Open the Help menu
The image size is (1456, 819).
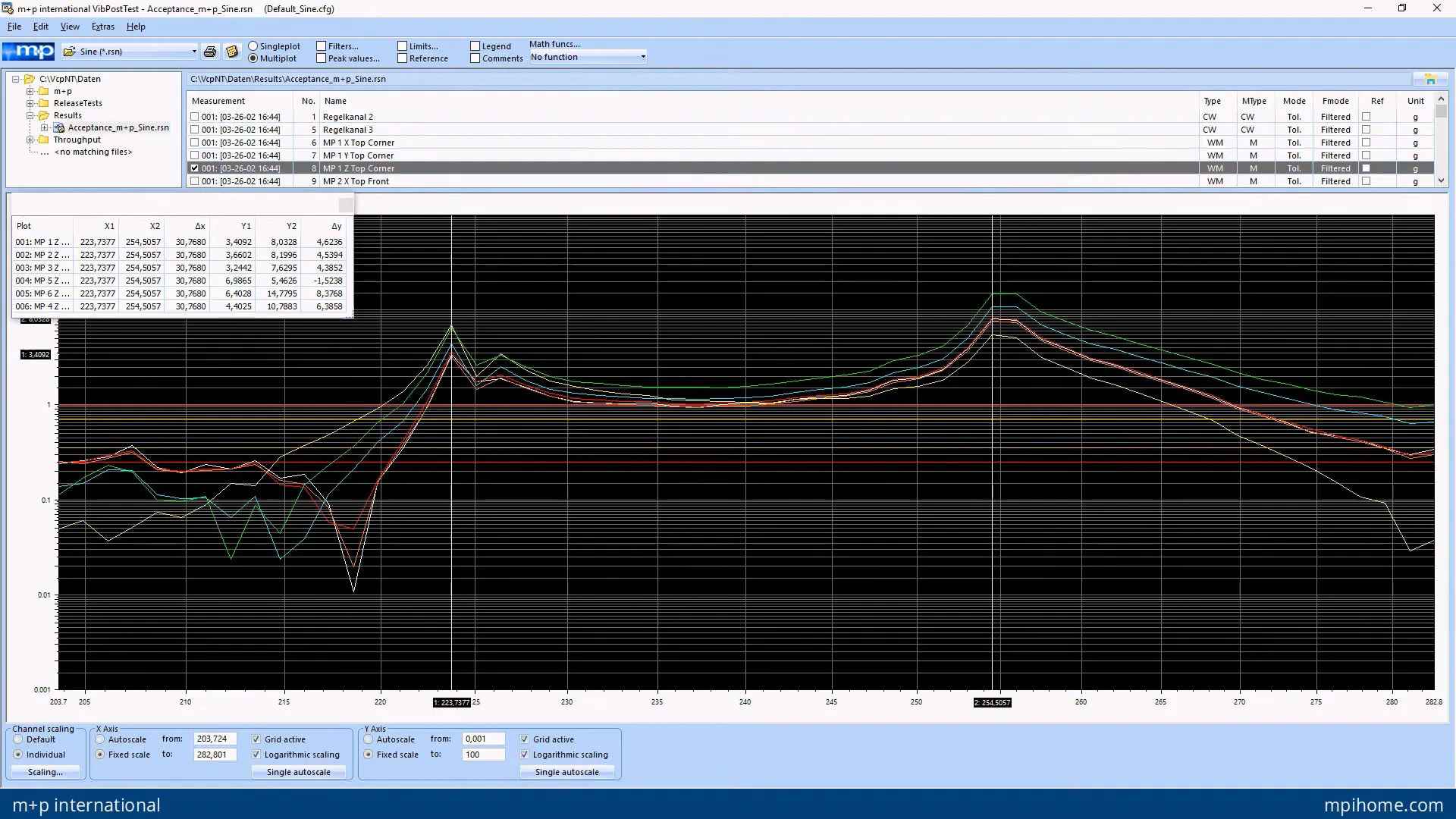click(x=136, y=27)
